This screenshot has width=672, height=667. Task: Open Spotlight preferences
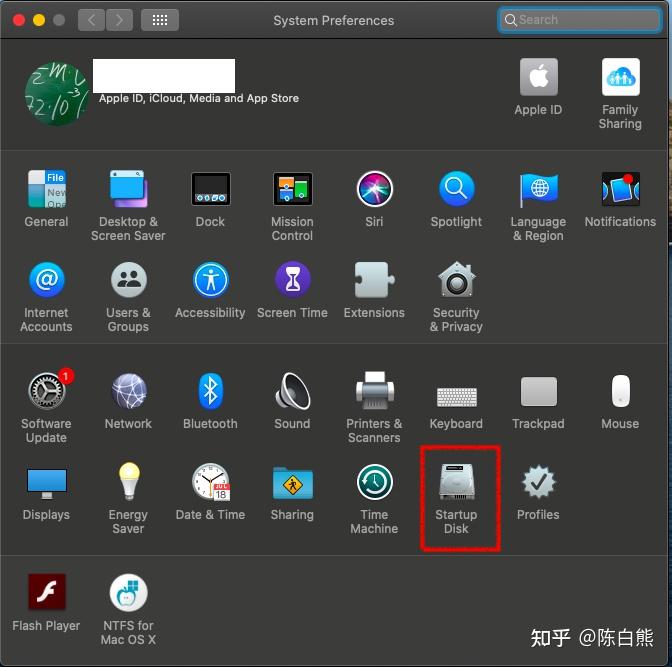[456, 189]
